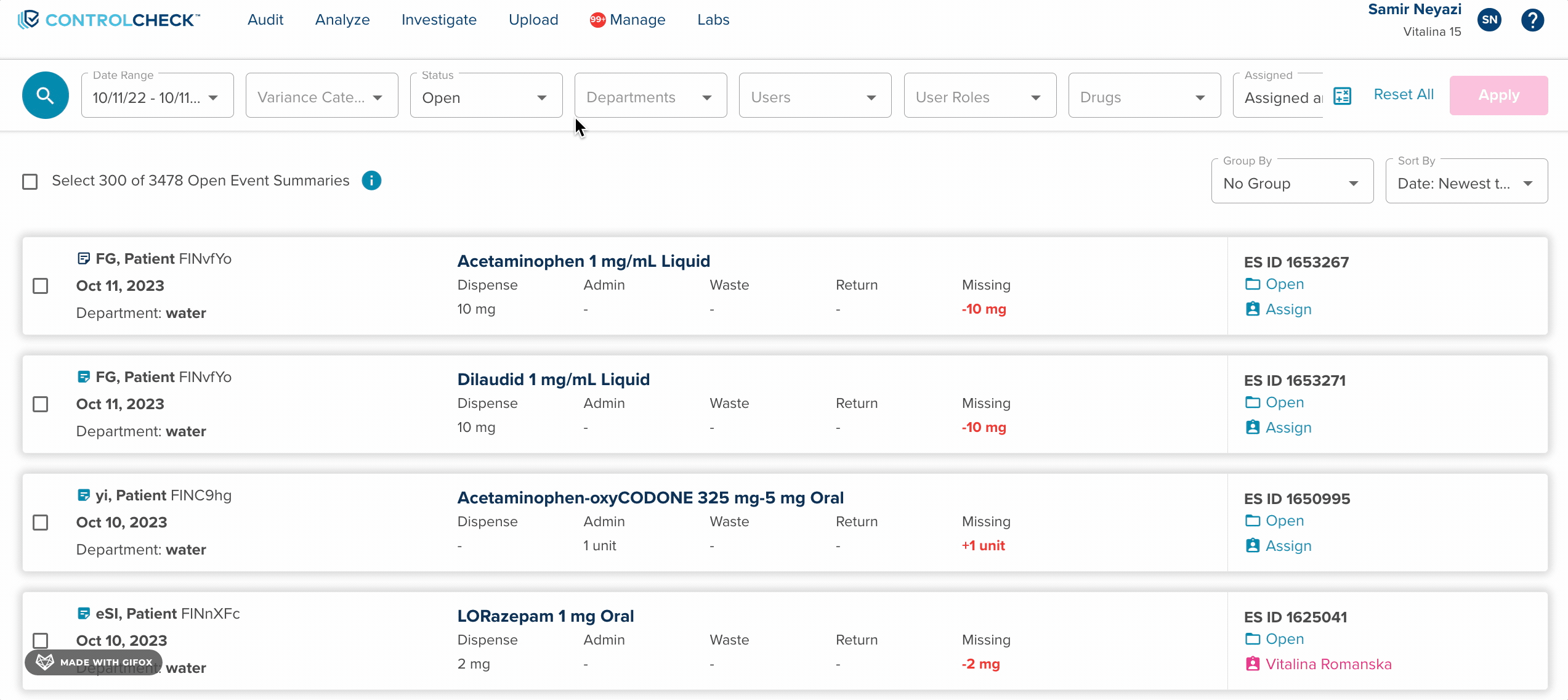The height and width of the screenshot is (700, 1568).
Task: Click the blue magnifier search icon
Action: coord(45,96)
